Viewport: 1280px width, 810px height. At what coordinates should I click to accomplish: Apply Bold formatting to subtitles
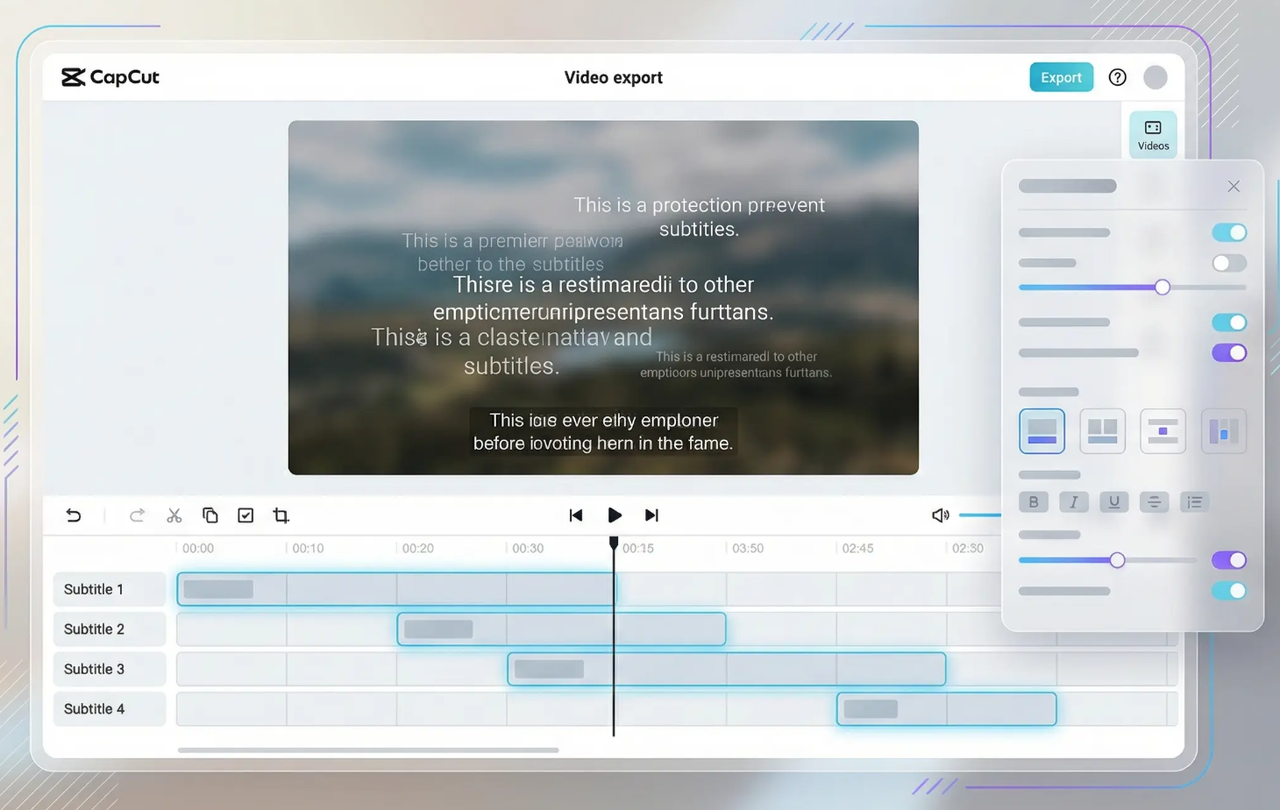pos(1034,502)
